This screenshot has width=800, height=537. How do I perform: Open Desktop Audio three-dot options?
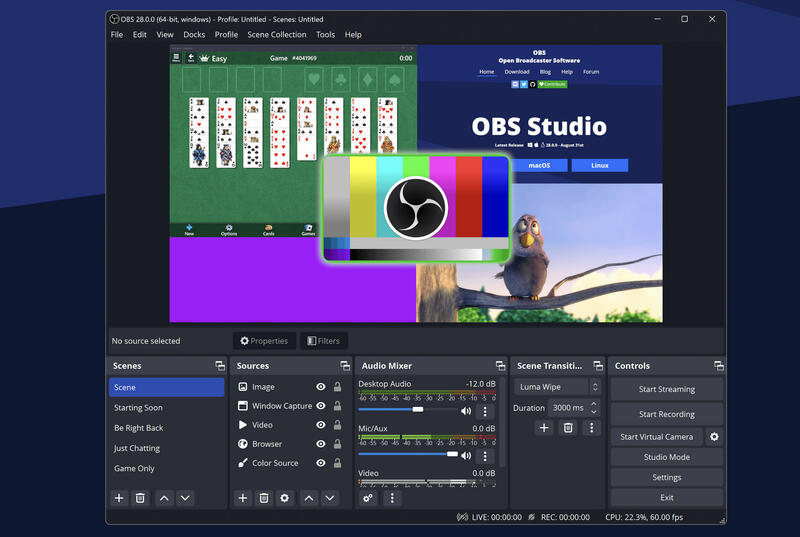(x=485, y=411)
